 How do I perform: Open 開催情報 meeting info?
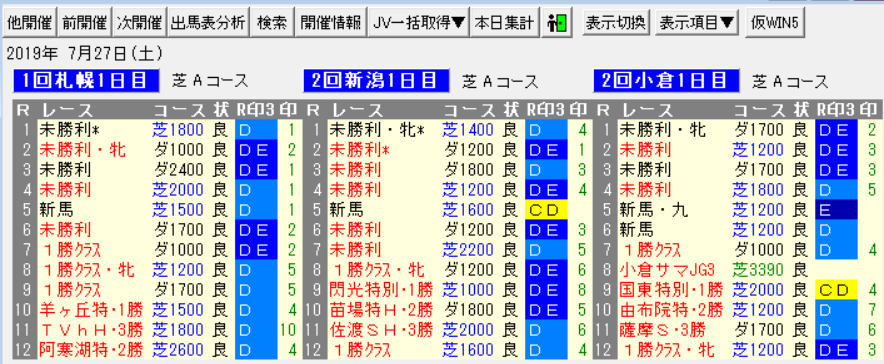tap(331, 23)
